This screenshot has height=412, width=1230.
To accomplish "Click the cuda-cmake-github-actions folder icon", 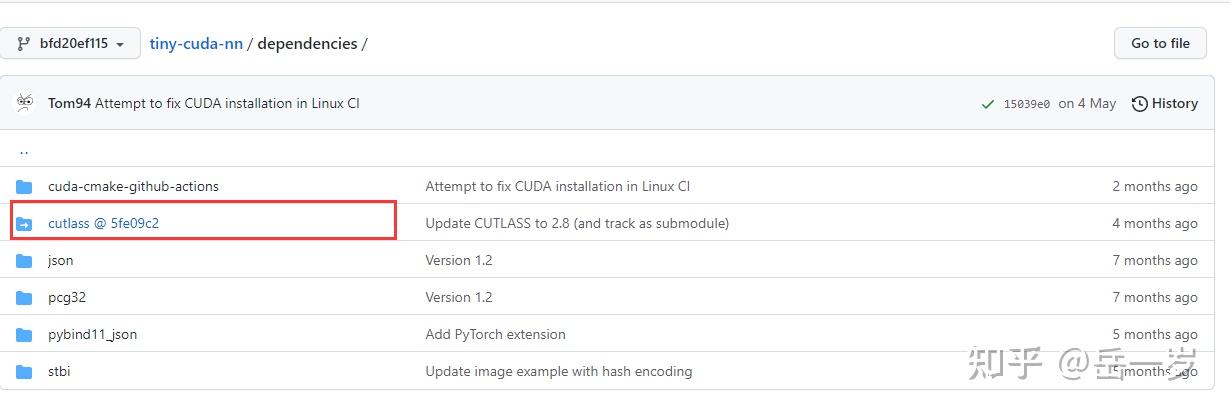I will [x=25, y=187].
